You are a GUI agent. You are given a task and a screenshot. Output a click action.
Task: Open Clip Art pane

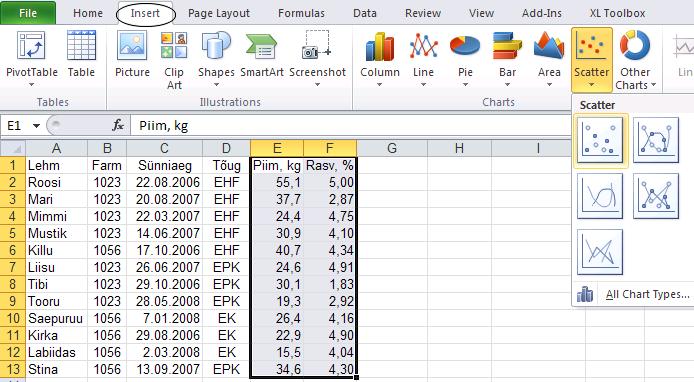pyautogui.click(x=174, y=46)
